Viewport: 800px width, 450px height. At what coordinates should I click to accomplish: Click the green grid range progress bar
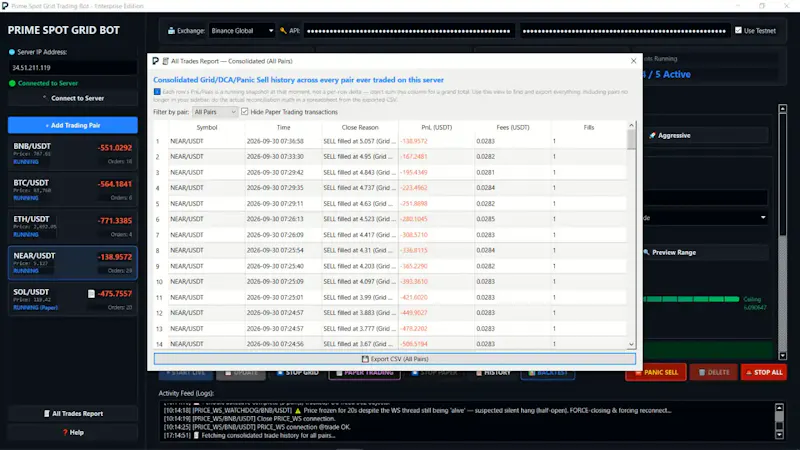[691, 299]
